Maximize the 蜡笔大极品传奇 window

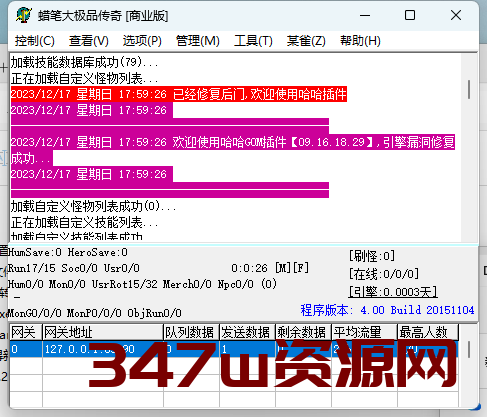[x=410, y=15]
